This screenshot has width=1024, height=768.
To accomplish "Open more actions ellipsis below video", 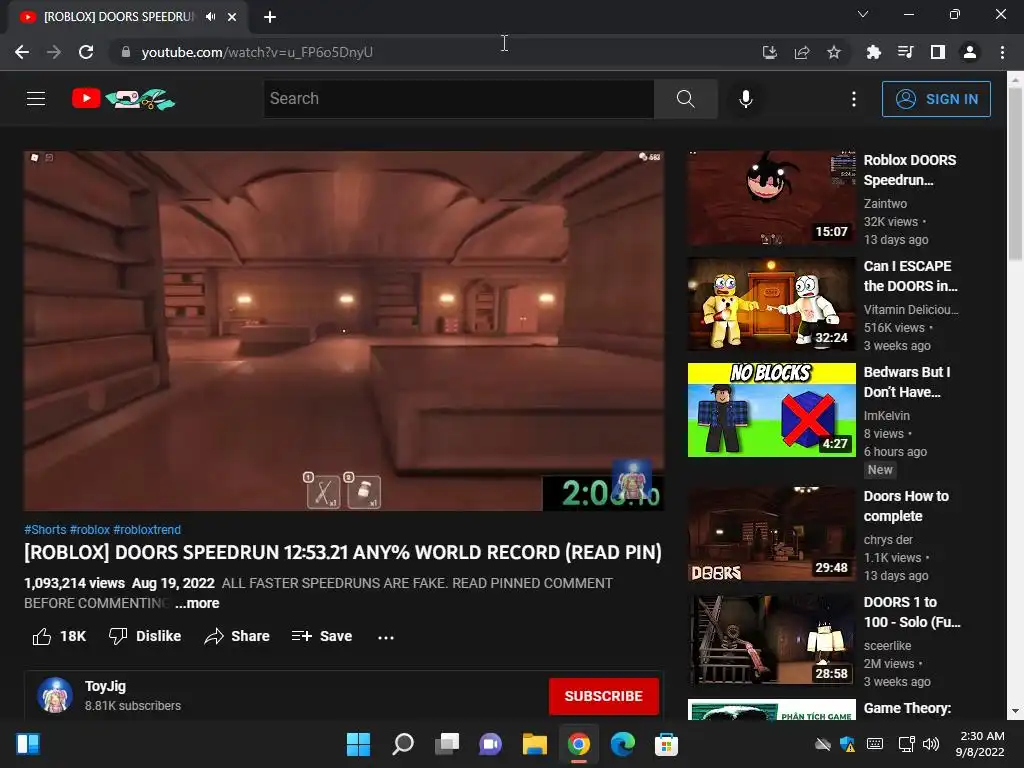I will tap(386, 637).
